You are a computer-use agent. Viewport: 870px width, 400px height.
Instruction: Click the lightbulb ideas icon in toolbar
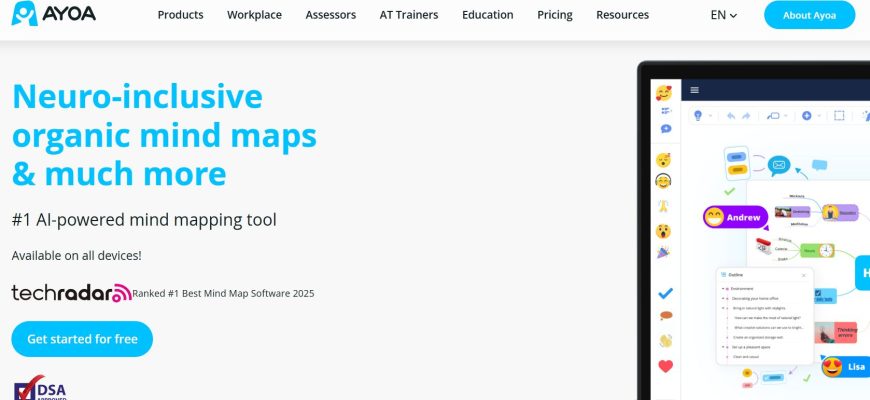coord(698,116)
